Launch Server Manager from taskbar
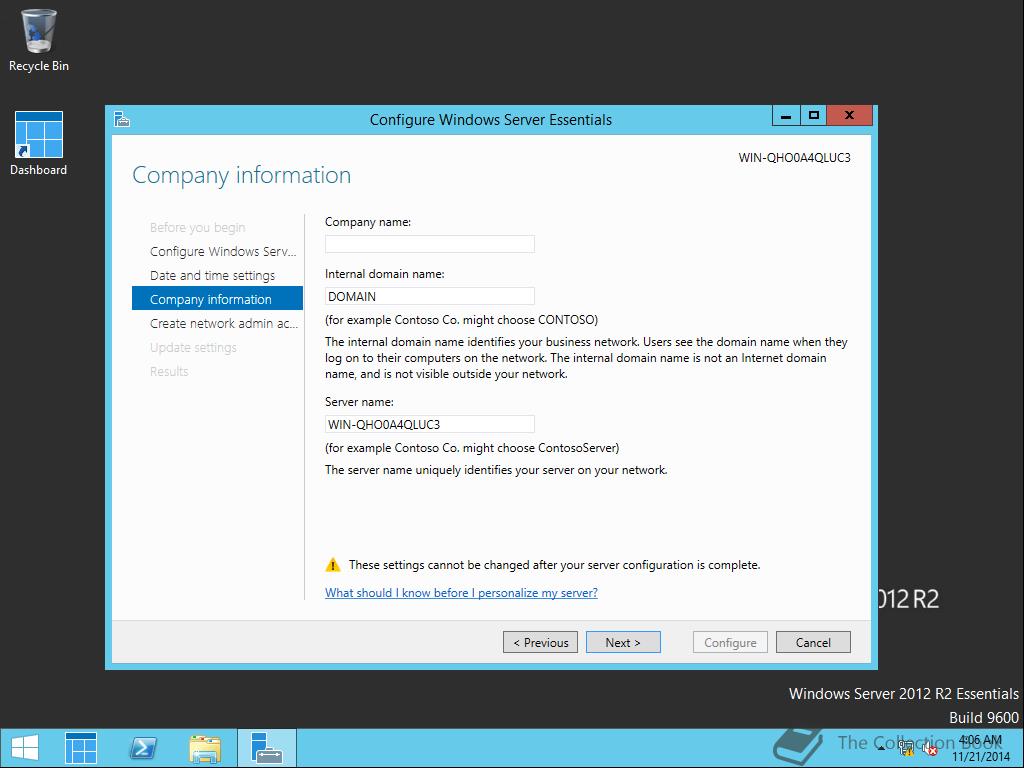The height and width of the screenshot is (768, 1024). (x=81, y=748)
